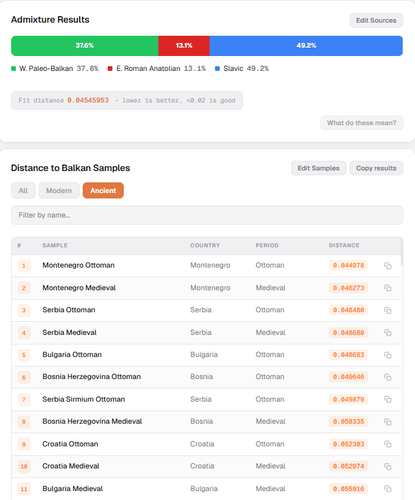Click the PERIOD column header
This screenshot has height=500, width=415.
pyautogui.click(x=267, y=245)
